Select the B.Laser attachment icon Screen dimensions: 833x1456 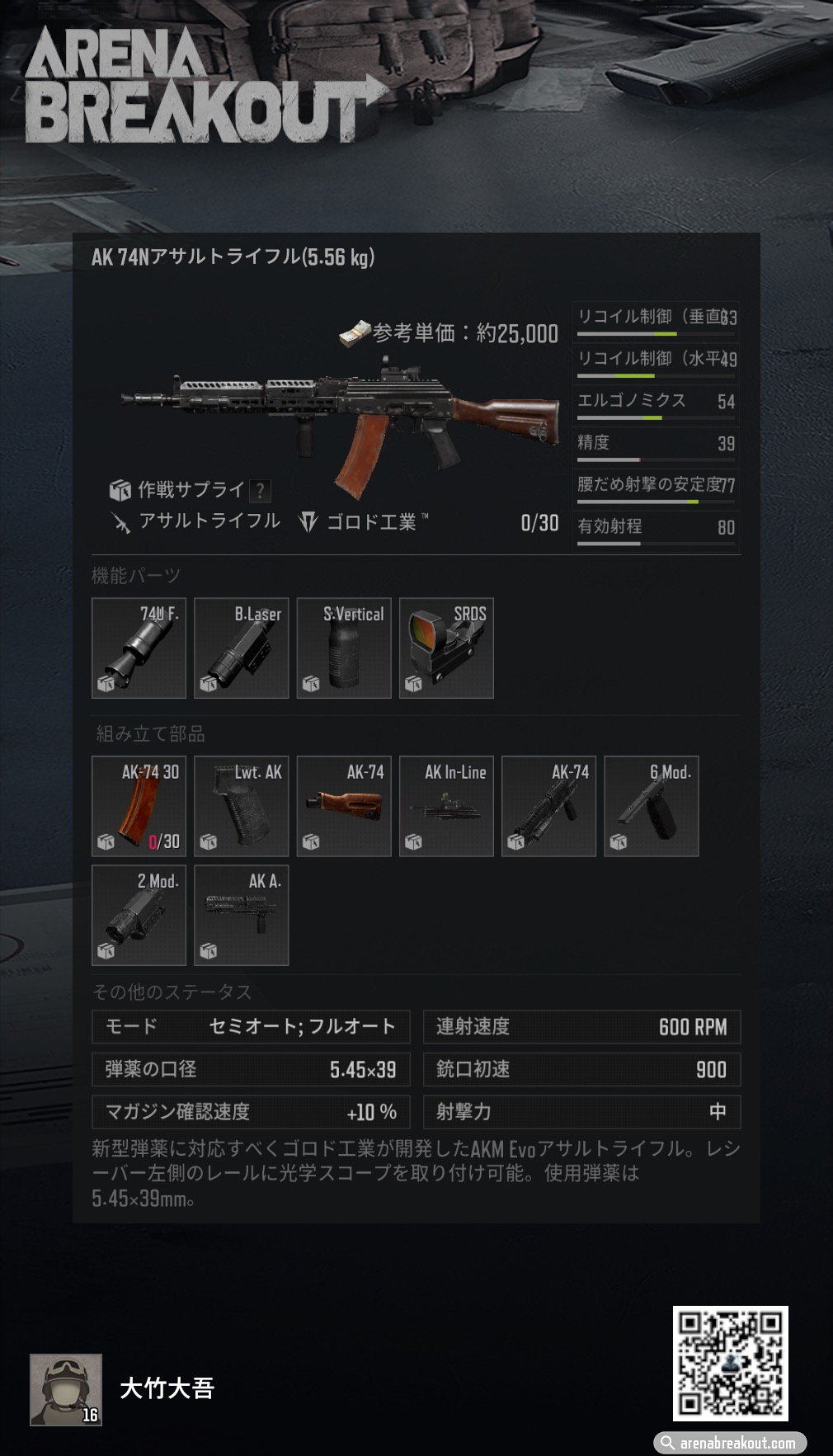(x=241, y=648)
